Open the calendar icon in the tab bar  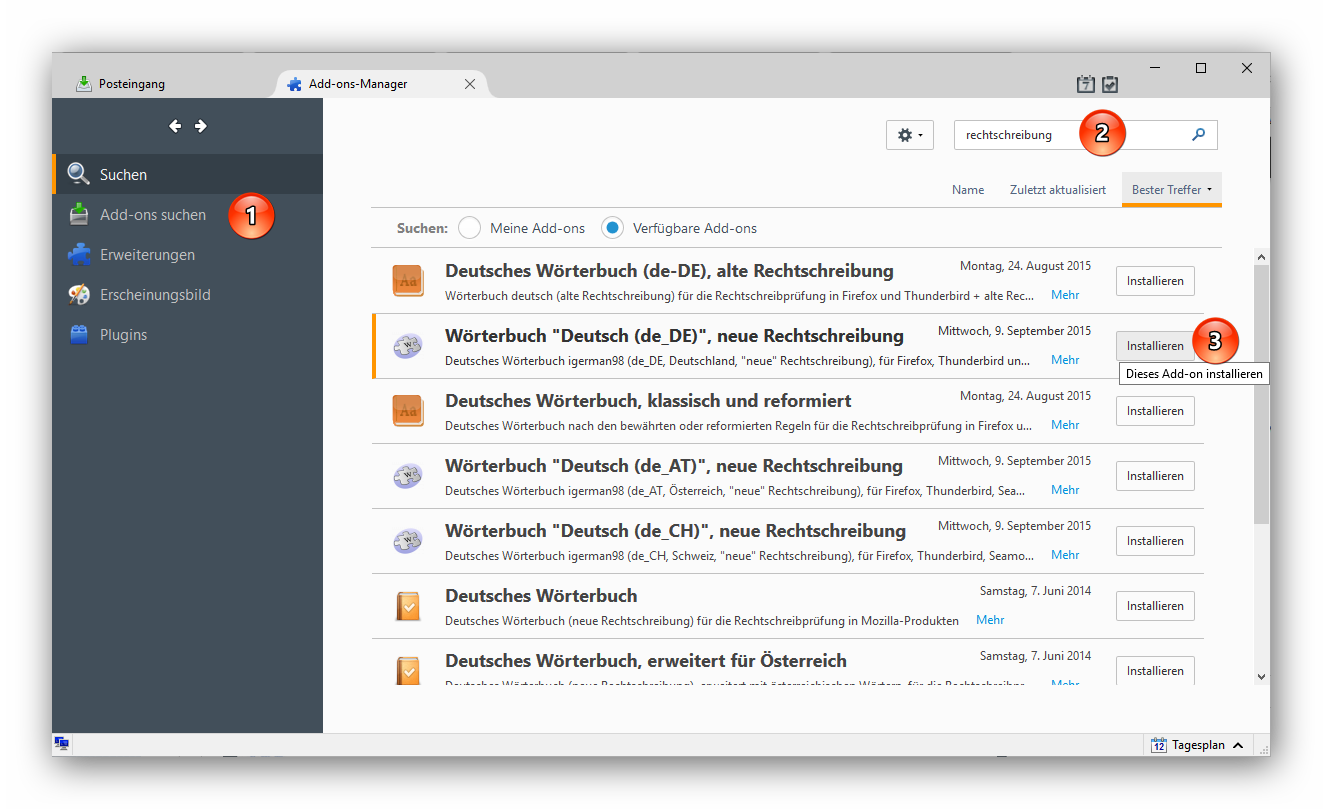(1085, 84)
